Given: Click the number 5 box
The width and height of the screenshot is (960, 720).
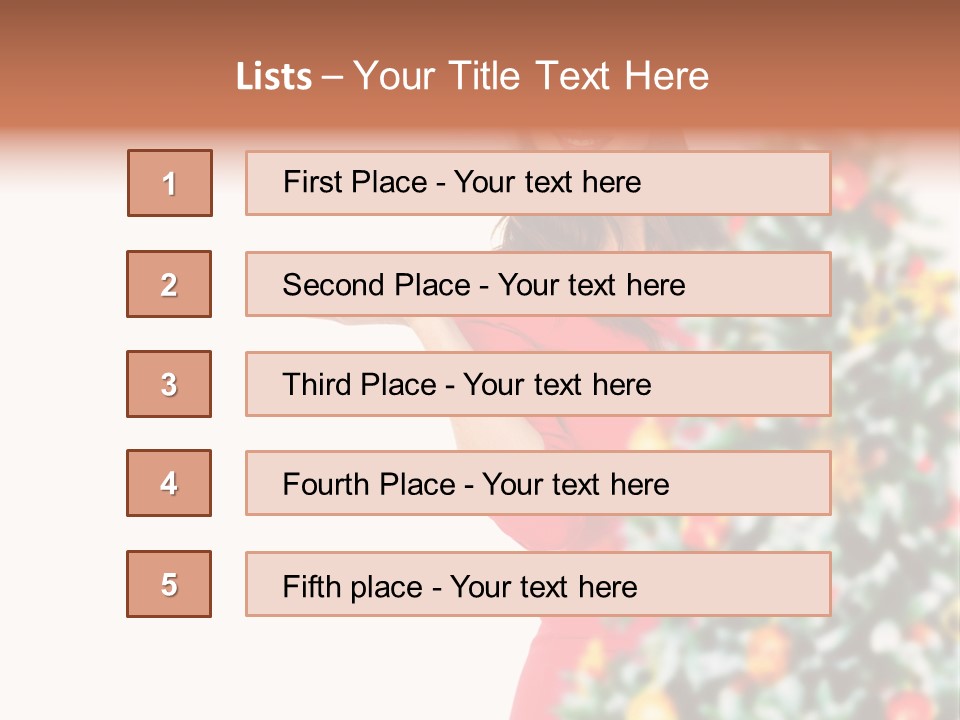Looking at the screenshot, I should (169, 584).
